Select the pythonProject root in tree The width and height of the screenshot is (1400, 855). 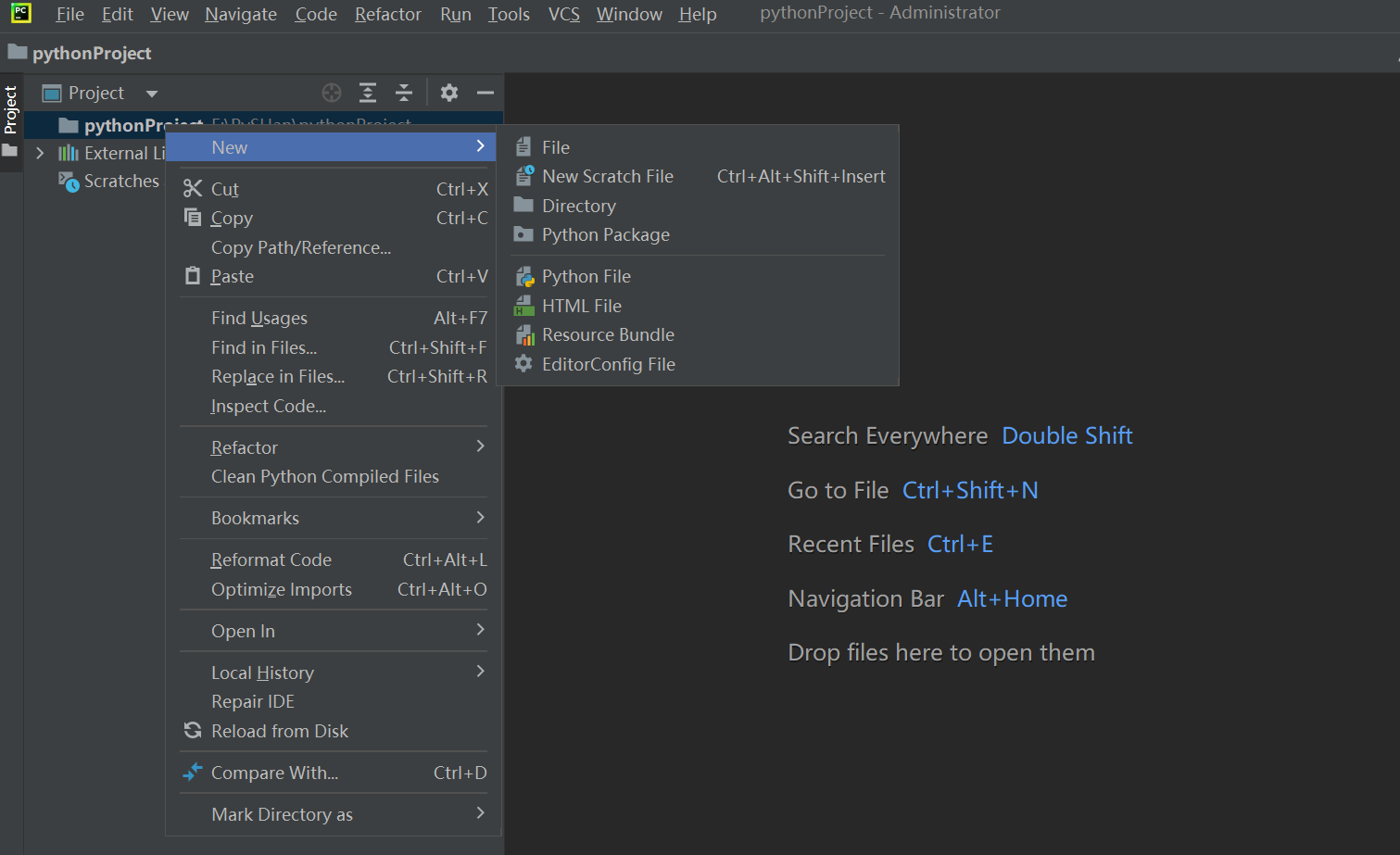144,125
